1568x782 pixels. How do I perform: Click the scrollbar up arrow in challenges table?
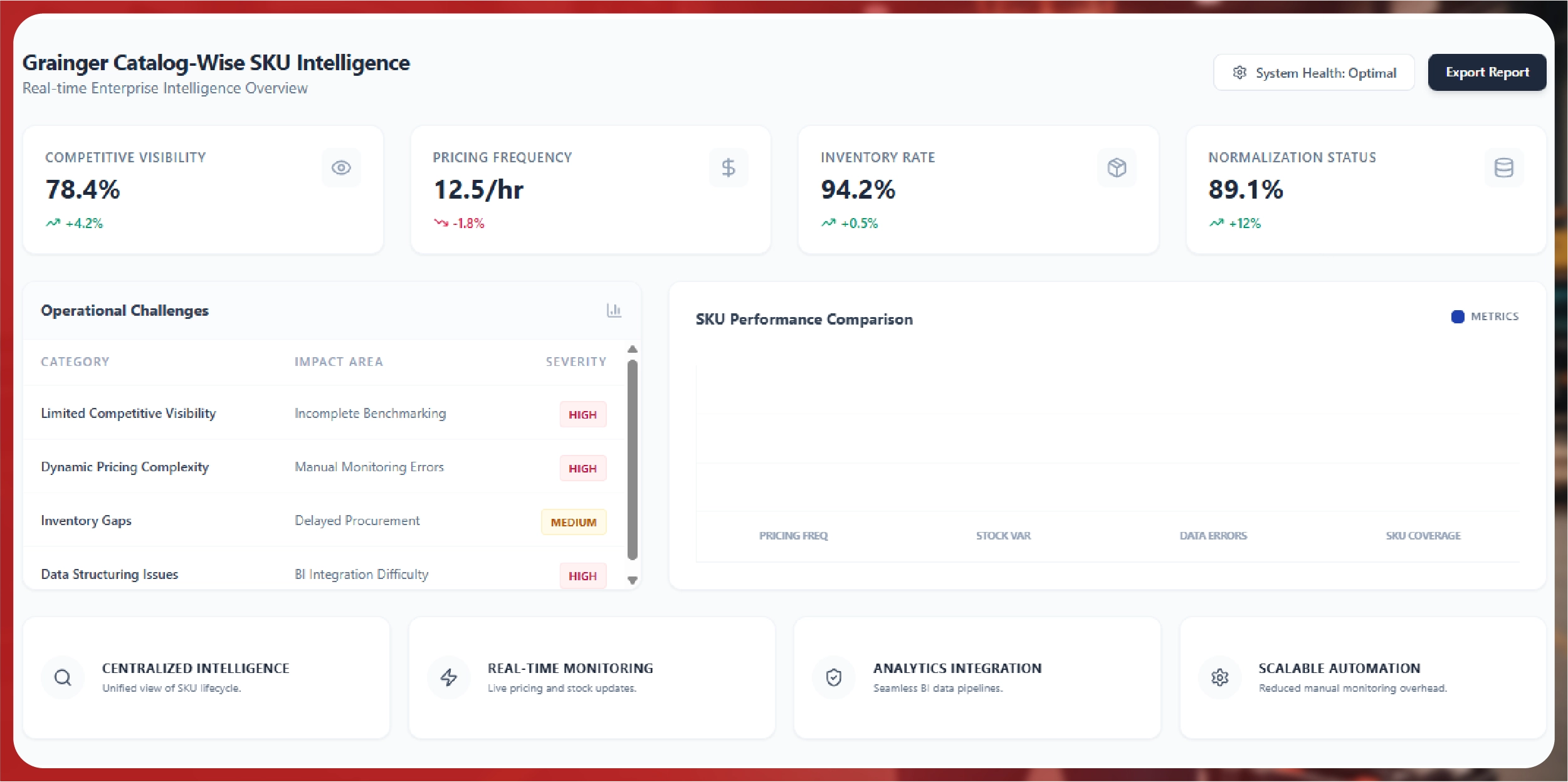(633, 349)
